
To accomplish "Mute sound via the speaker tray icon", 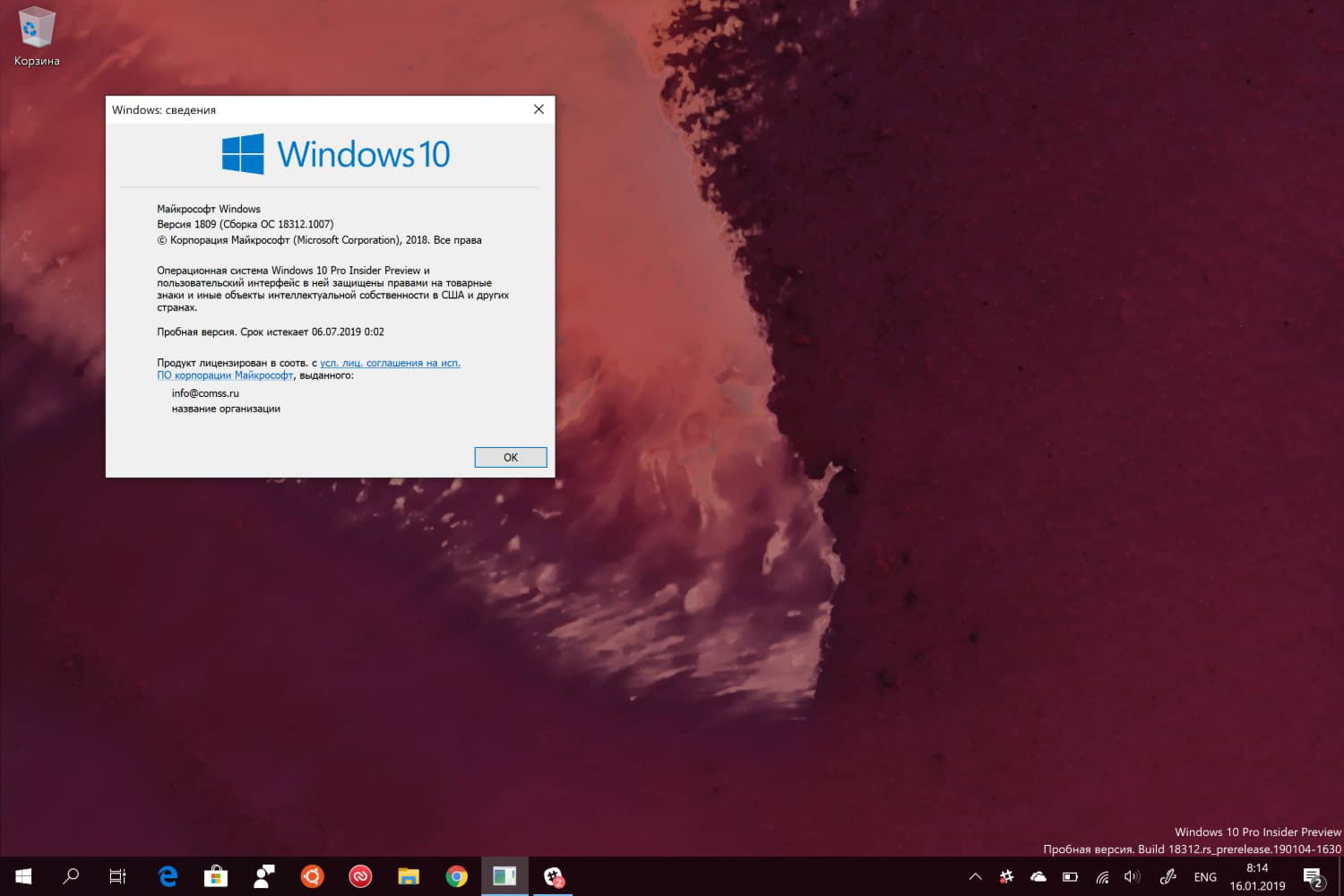I will (1131, 876).
